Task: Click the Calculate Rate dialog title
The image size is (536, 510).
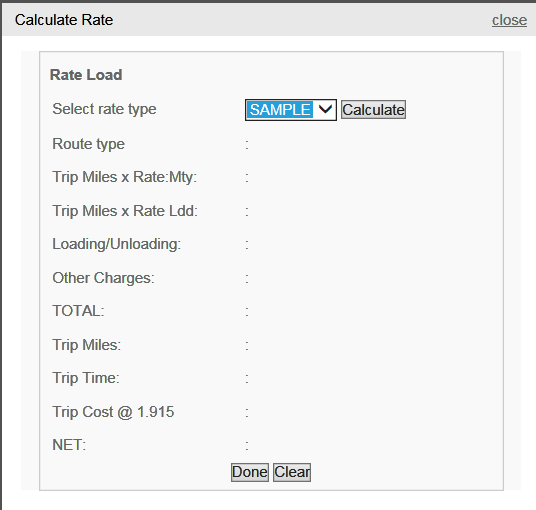Action: tap(64, 20)
